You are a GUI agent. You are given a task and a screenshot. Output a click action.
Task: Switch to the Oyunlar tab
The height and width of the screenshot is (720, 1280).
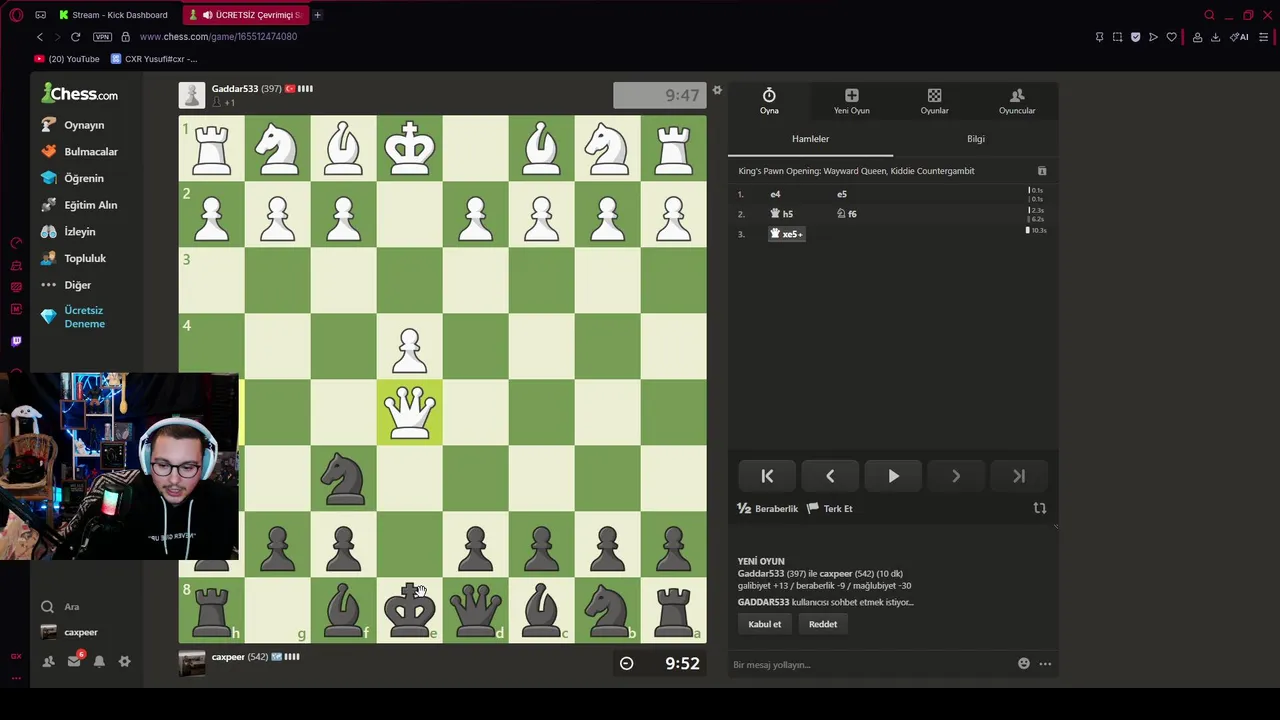tap(934, 101)
